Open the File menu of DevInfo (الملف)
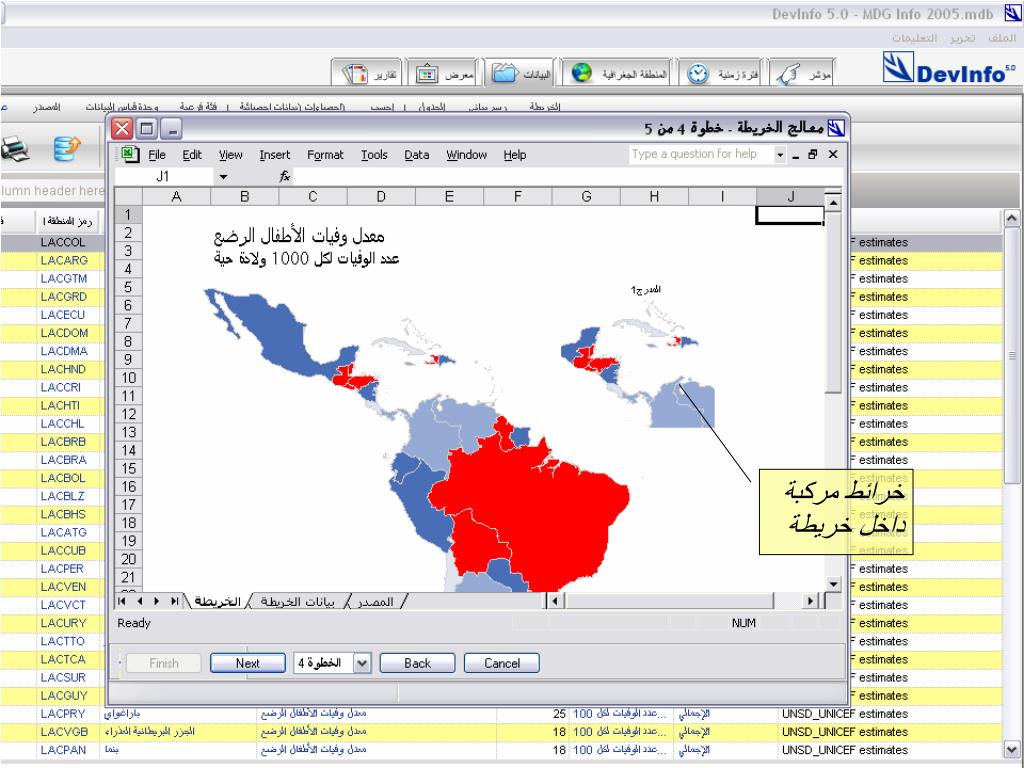This screenshot has height=768, width=1024. (x=1002, y=38)
